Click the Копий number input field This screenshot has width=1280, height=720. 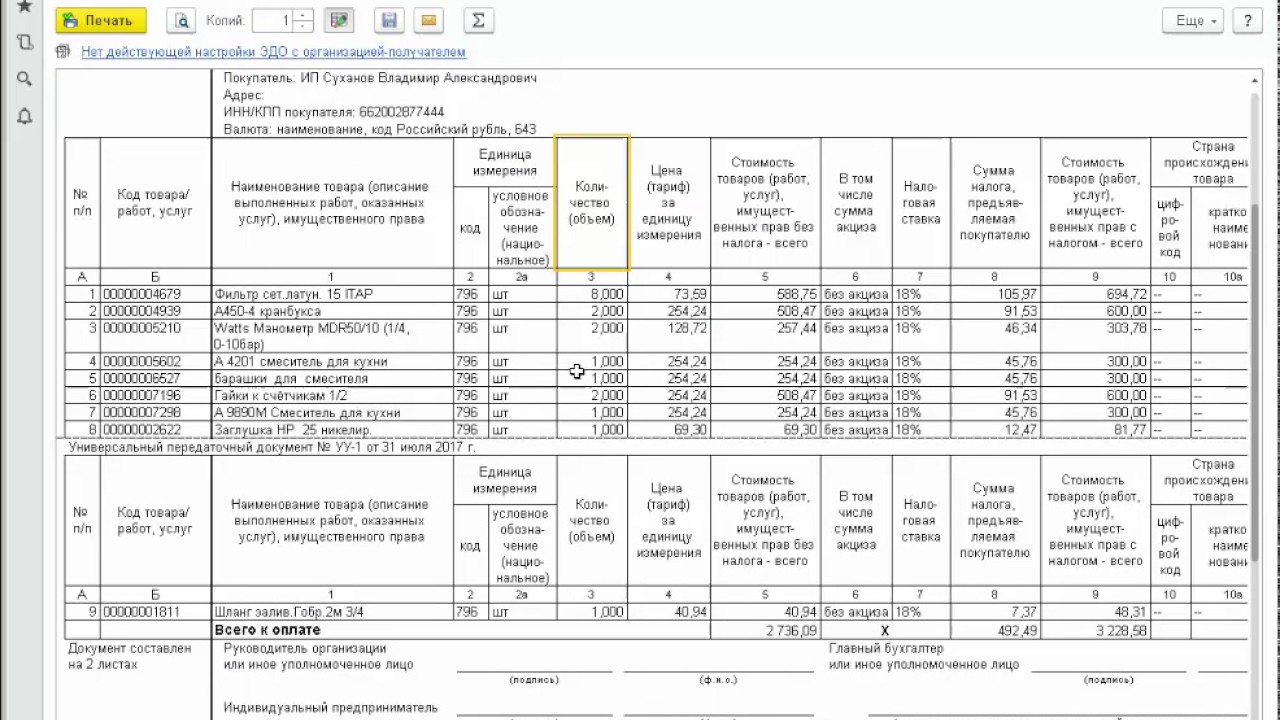point(274,20)
